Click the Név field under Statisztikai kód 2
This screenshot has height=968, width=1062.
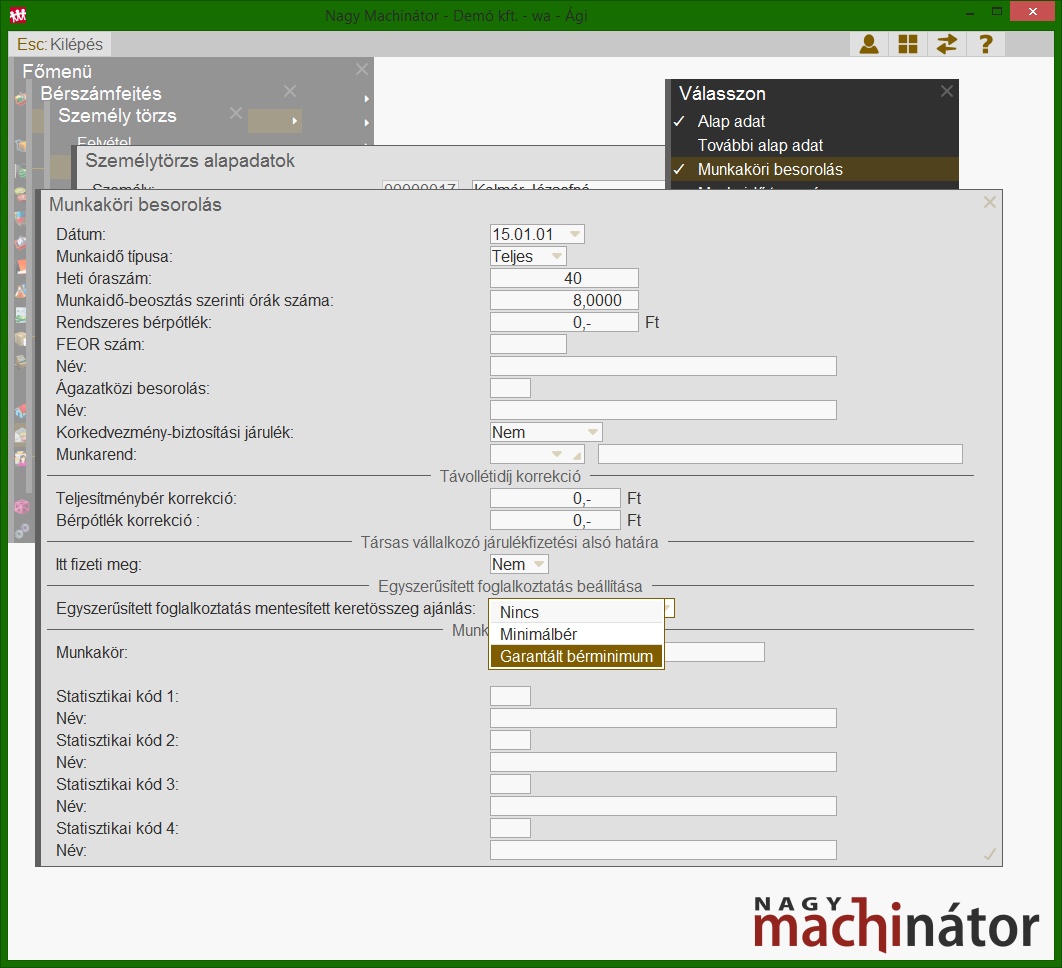pos(663,762)
